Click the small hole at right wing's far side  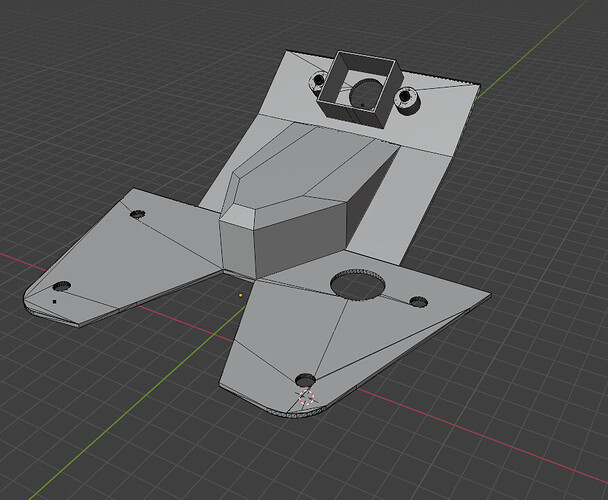pos(418,301)
